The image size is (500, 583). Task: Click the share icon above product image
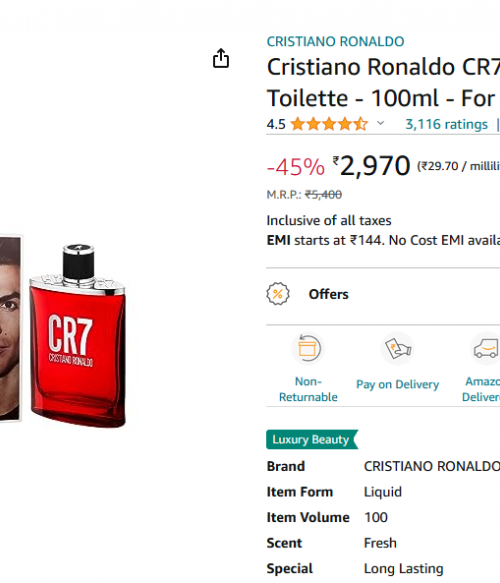pos(221,58)
